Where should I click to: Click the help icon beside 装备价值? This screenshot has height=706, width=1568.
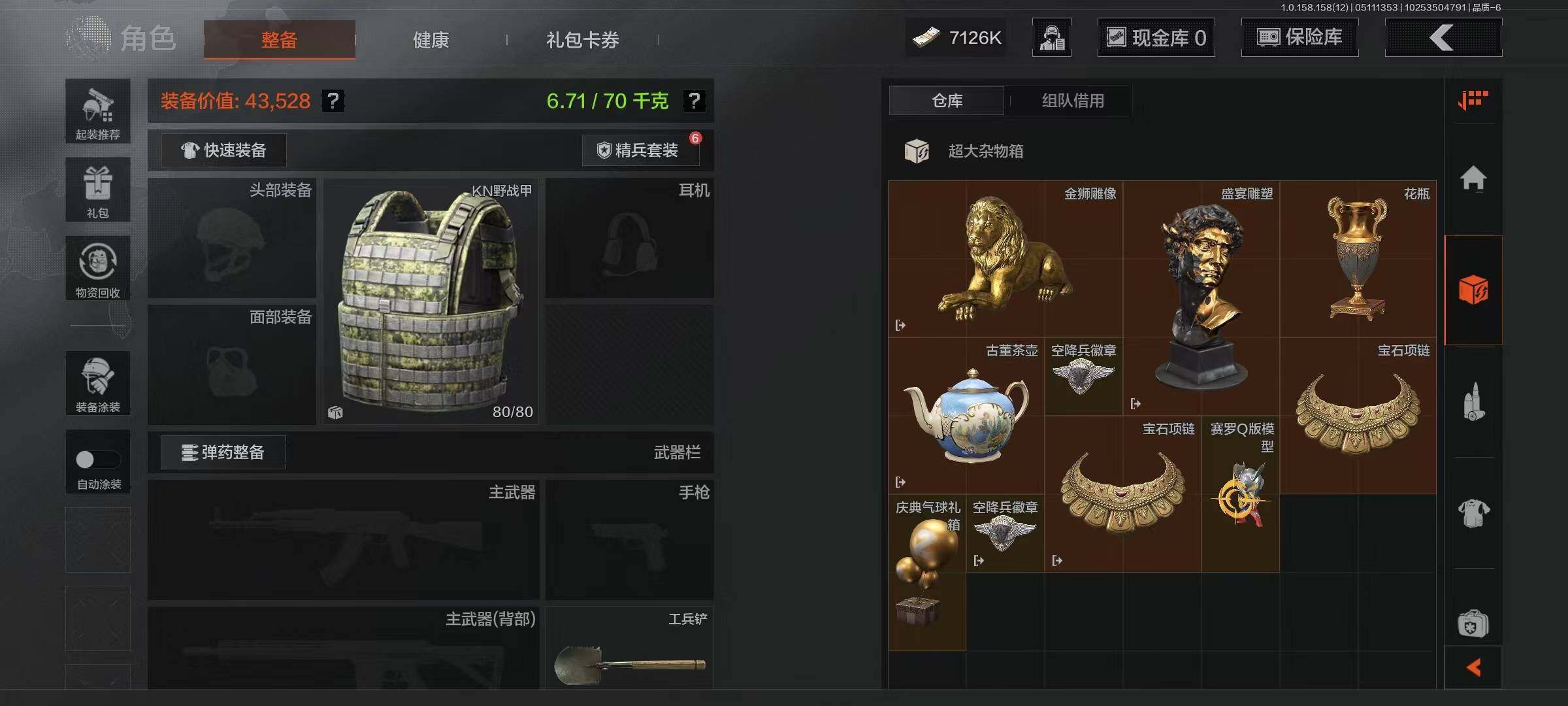pos(333,101)
